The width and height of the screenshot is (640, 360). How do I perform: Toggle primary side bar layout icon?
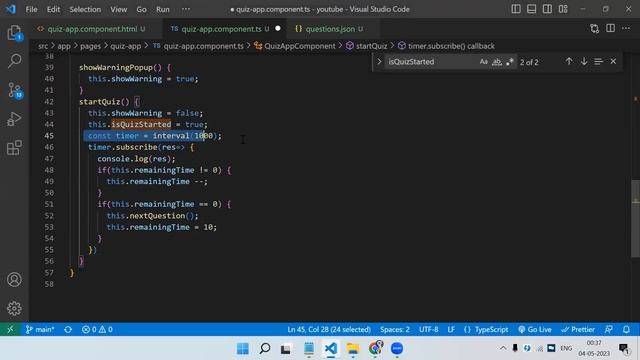click(516, 9)
